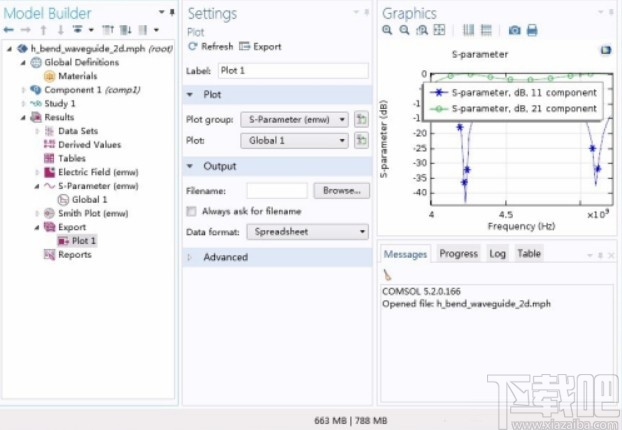The height and width of the screenshot is (430, 622).
Task: Switch to the Messages tab
Action: pos(405,254)
